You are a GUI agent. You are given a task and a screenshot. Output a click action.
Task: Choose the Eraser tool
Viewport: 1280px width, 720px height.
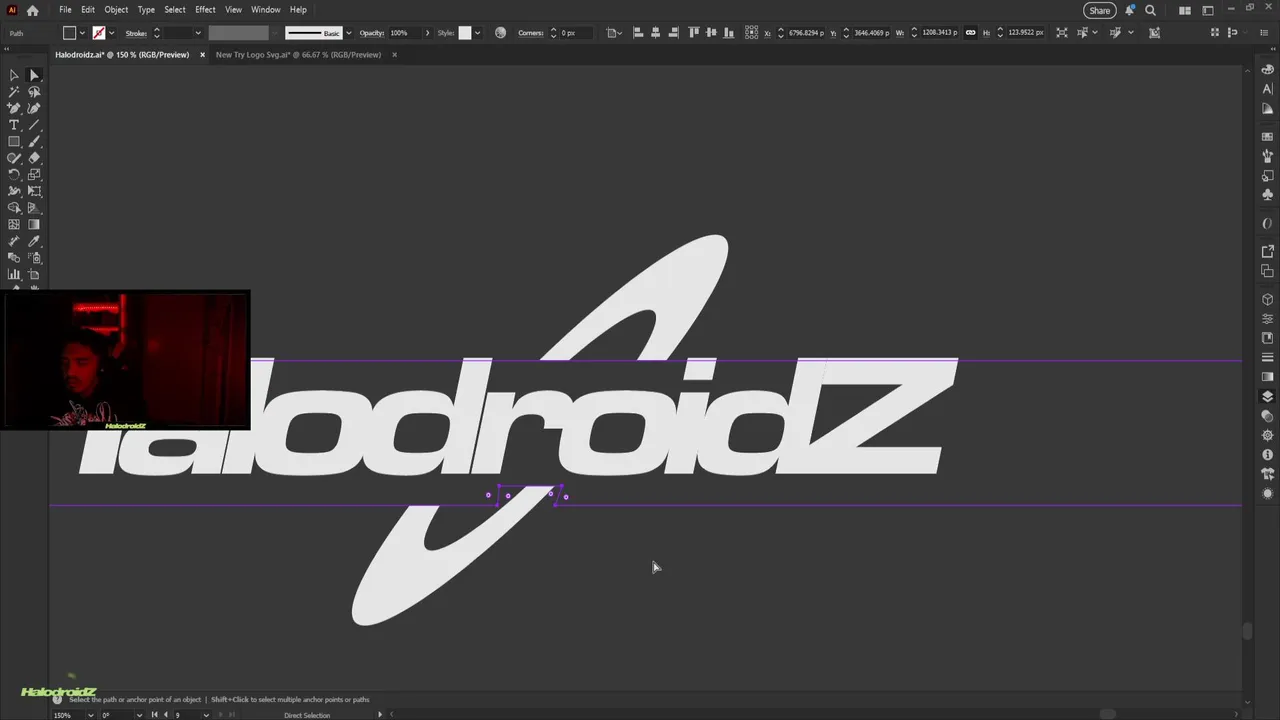[x=34, y=158]
